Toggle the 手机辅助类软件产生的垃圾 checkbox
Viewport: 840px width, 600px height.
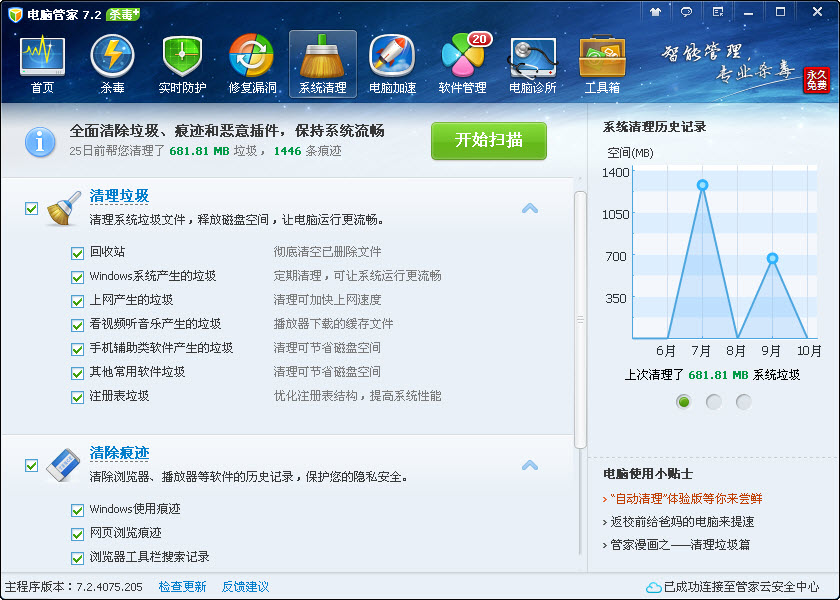78,349
